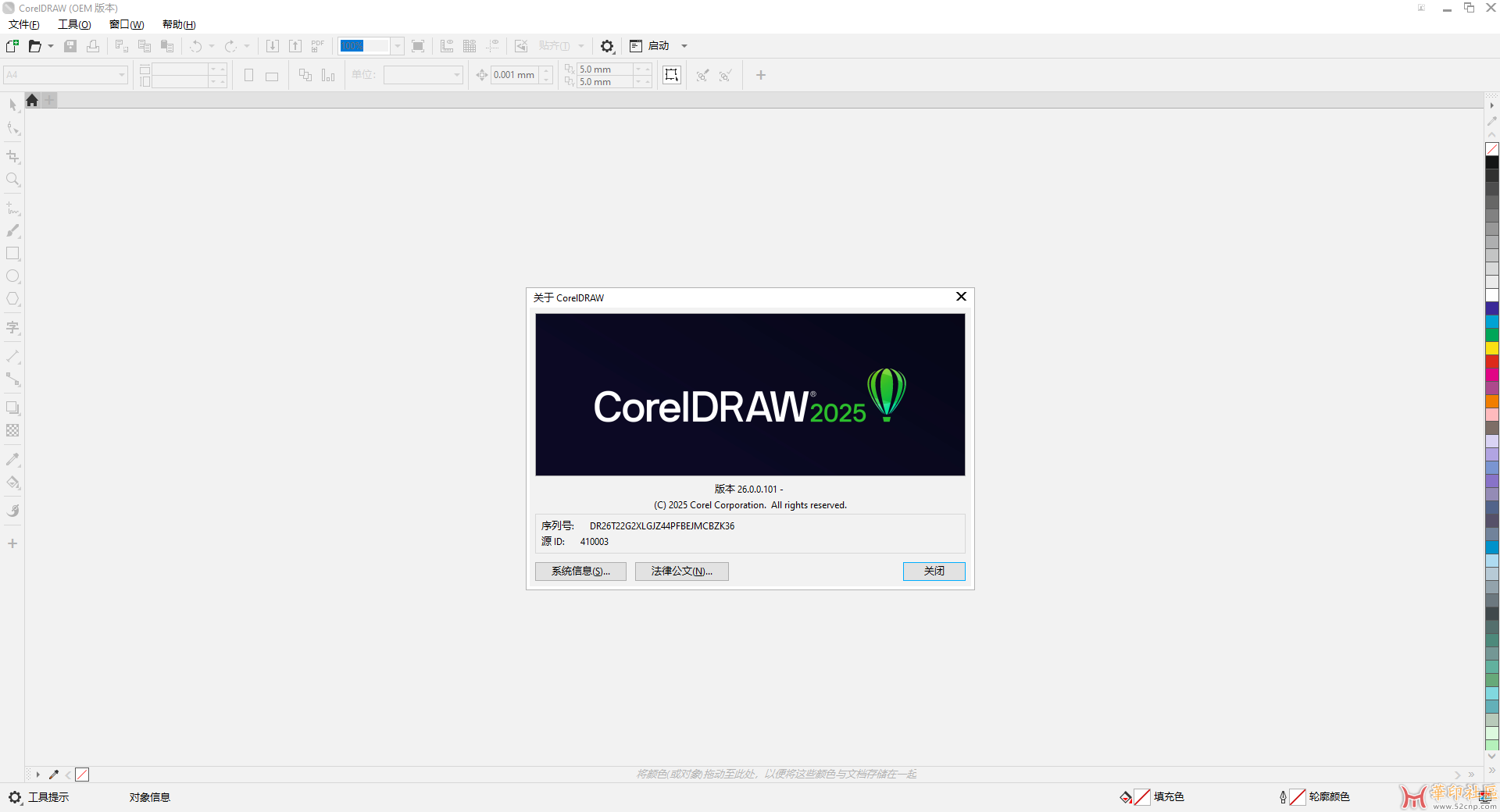Select the Pick tool
The image size is (1500, 812).
point(12,105)
